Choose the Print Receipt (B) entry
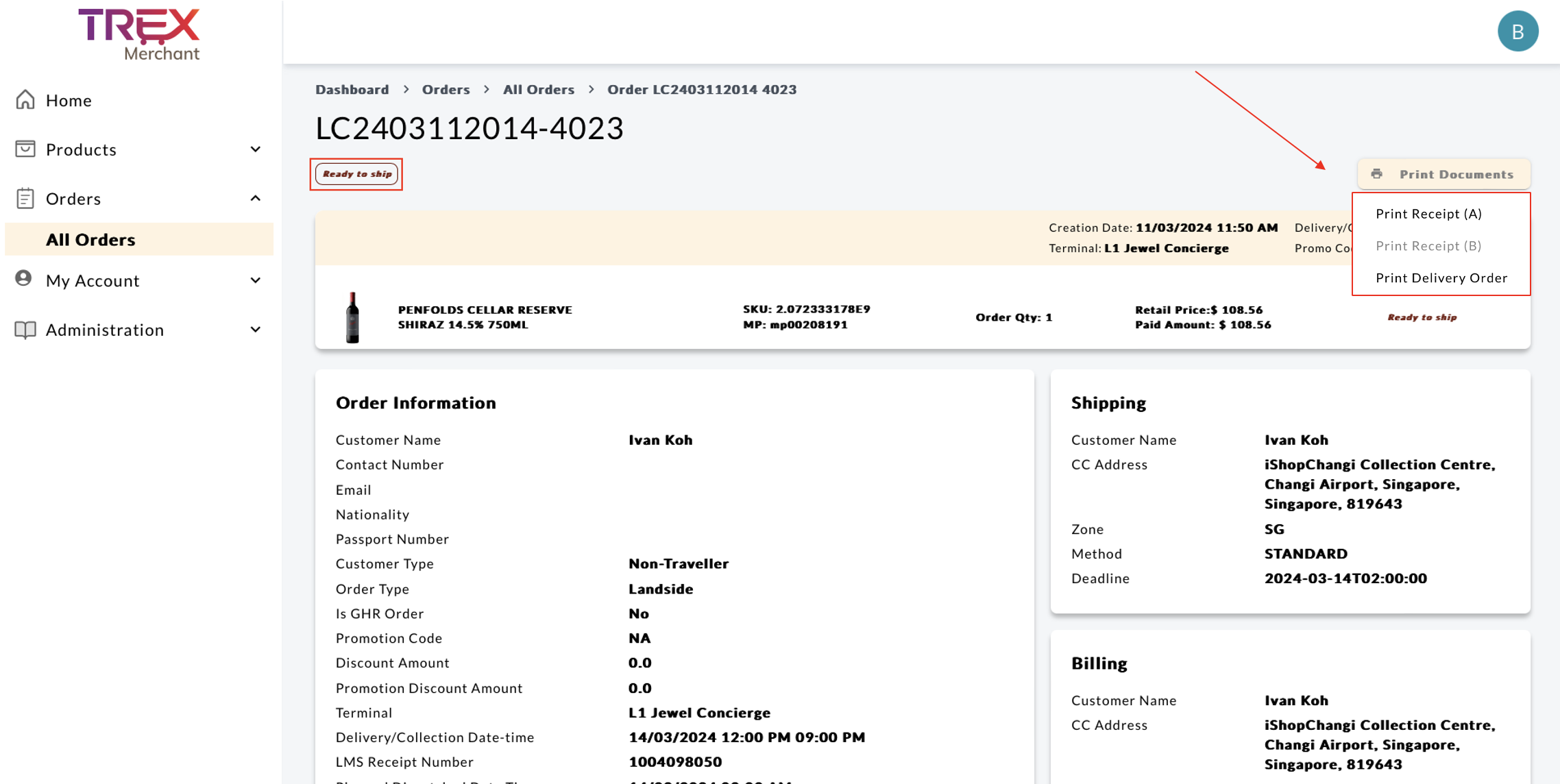The image size is (1560, 784). pyautogui.click(x=1428, y=245)
